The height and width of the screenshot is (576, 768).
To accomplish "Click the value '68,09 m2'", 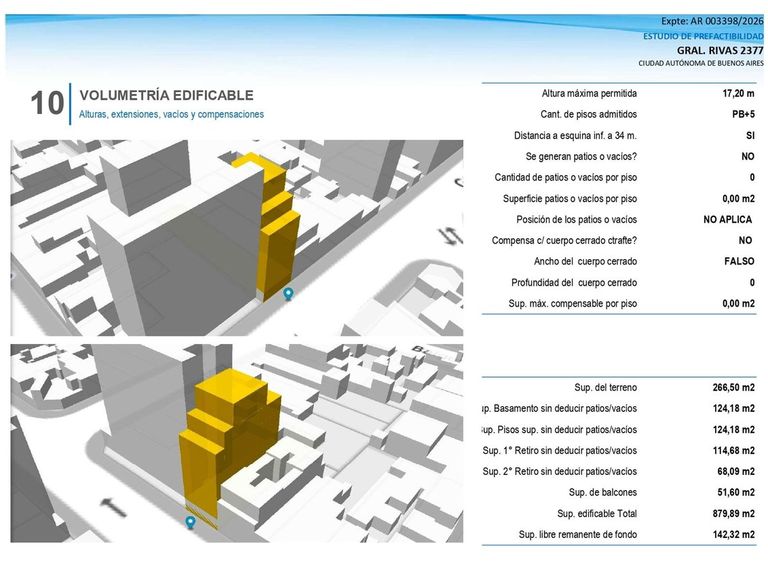I will (x=736, y=472).
